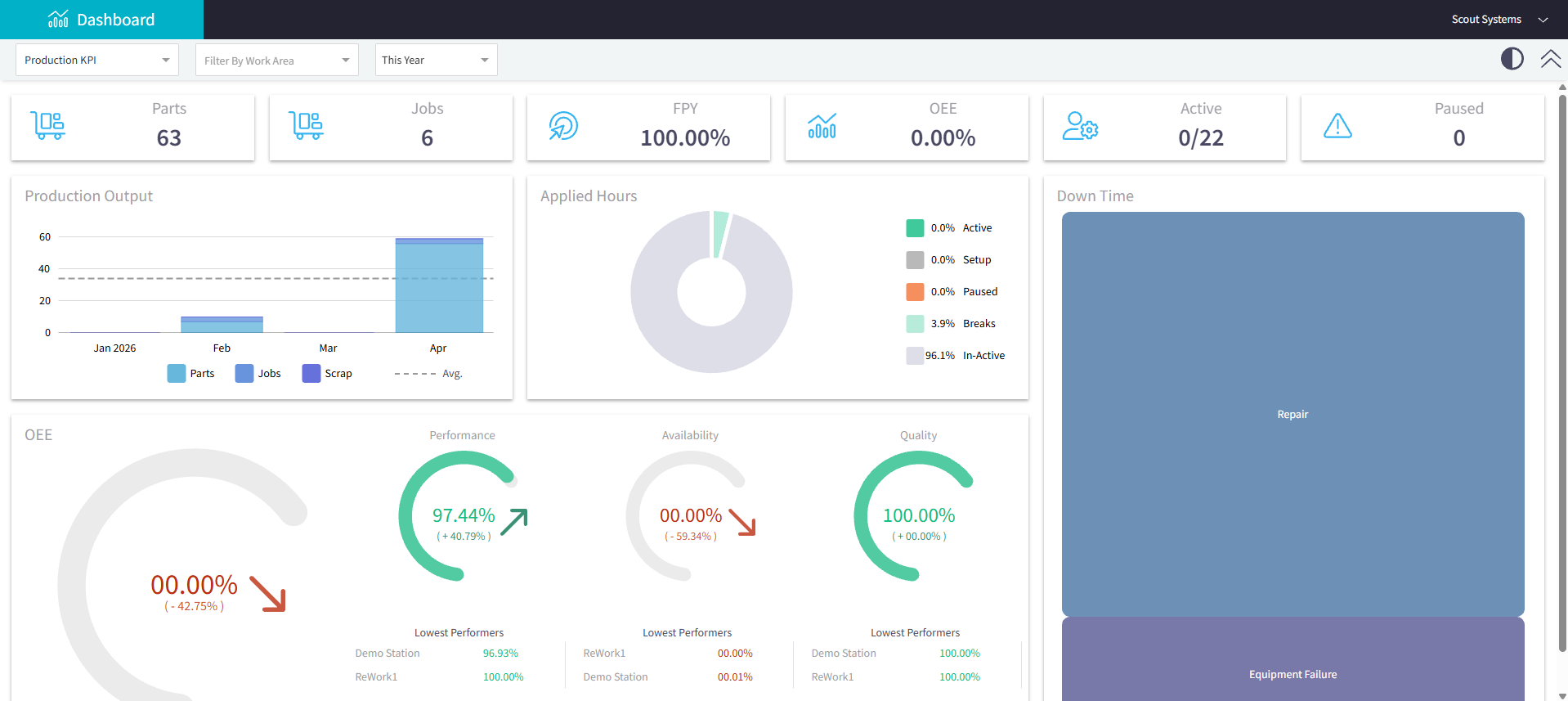
Task: Toggle Setup legend swatch in Applied Hours
Action: coord(915,260)
